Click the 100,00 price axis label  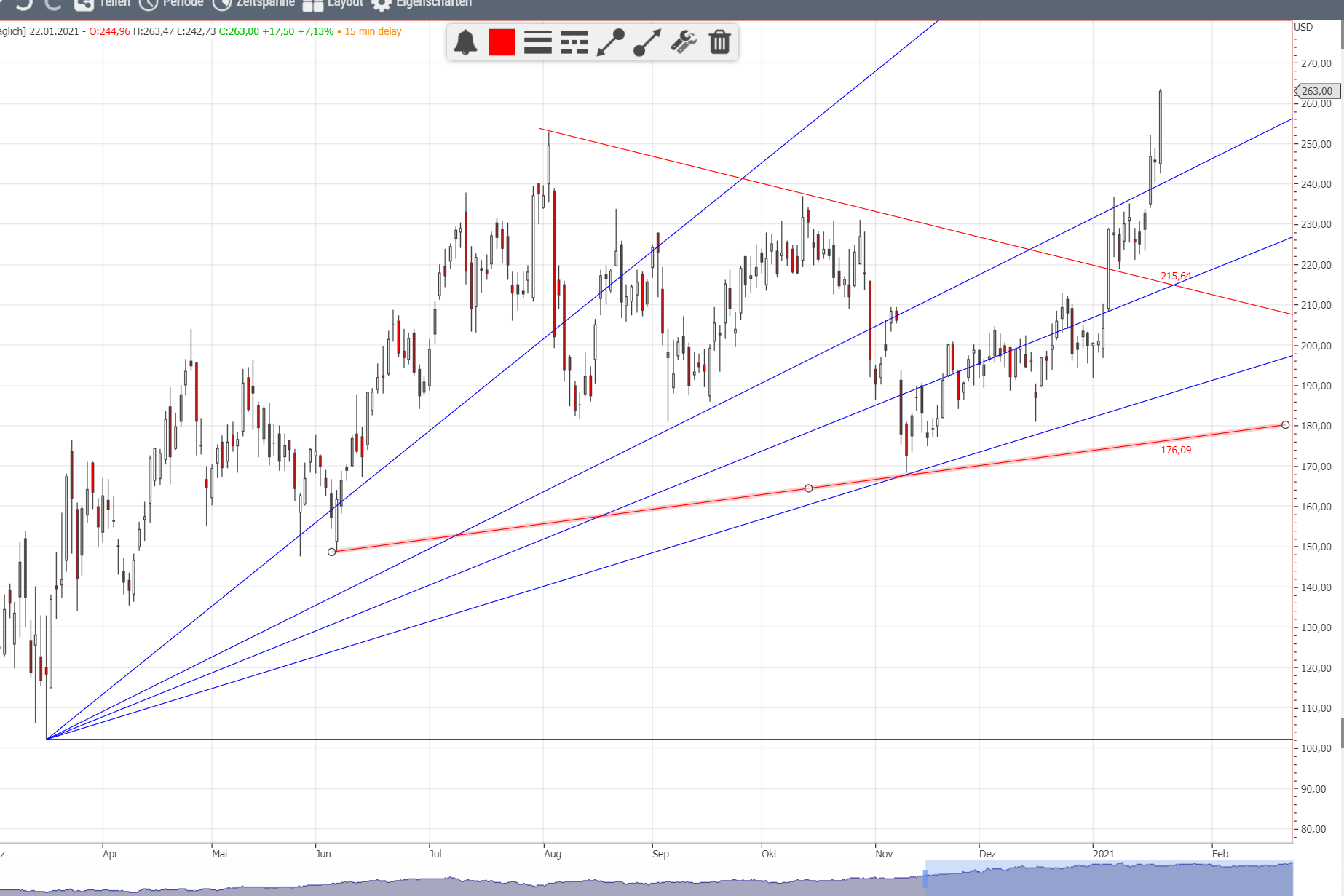click(1316, 748)
